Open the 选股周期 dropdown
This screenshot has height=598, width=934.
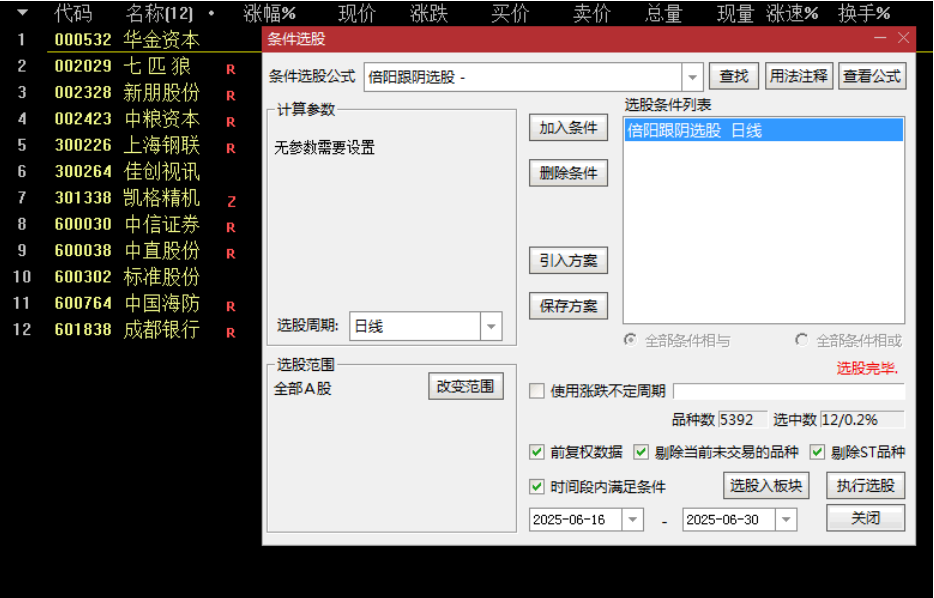click(x=491, y=326)
